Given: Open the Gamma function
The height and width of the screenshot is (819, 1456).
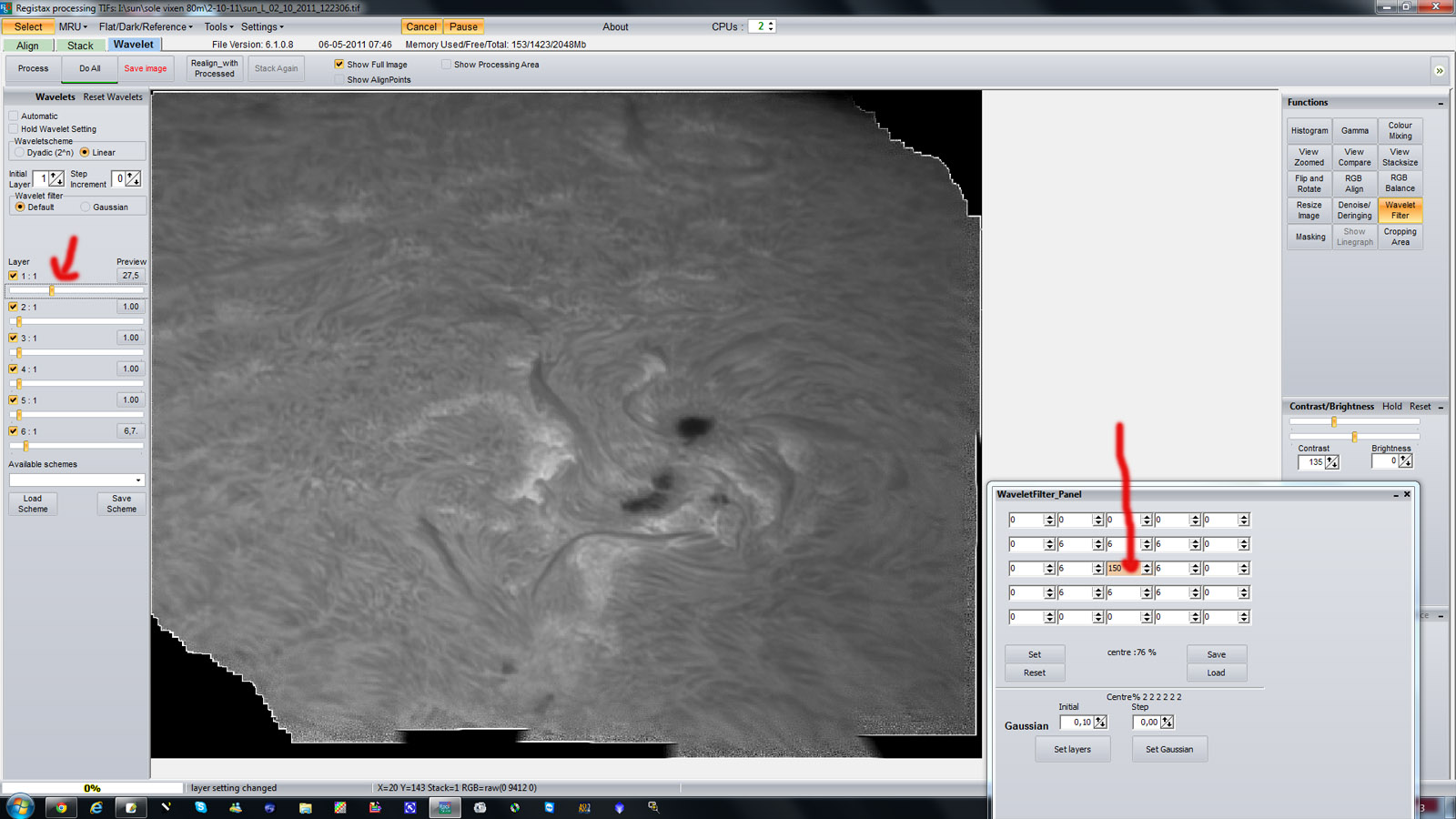Looking at the screenshot, I should [1354, 131].
